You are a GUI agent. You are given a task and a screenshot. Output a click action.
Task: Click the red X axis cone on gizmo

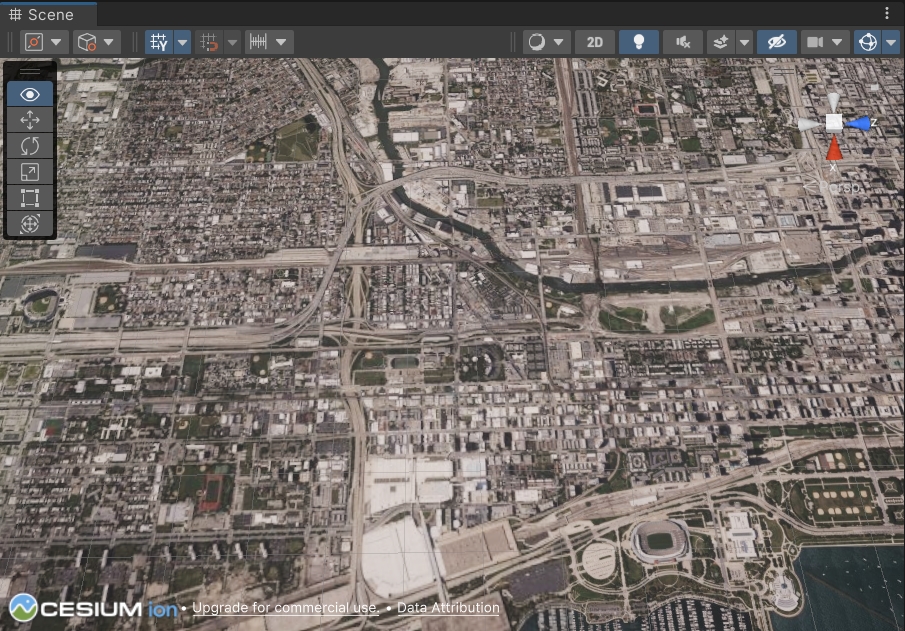[834, 149]
